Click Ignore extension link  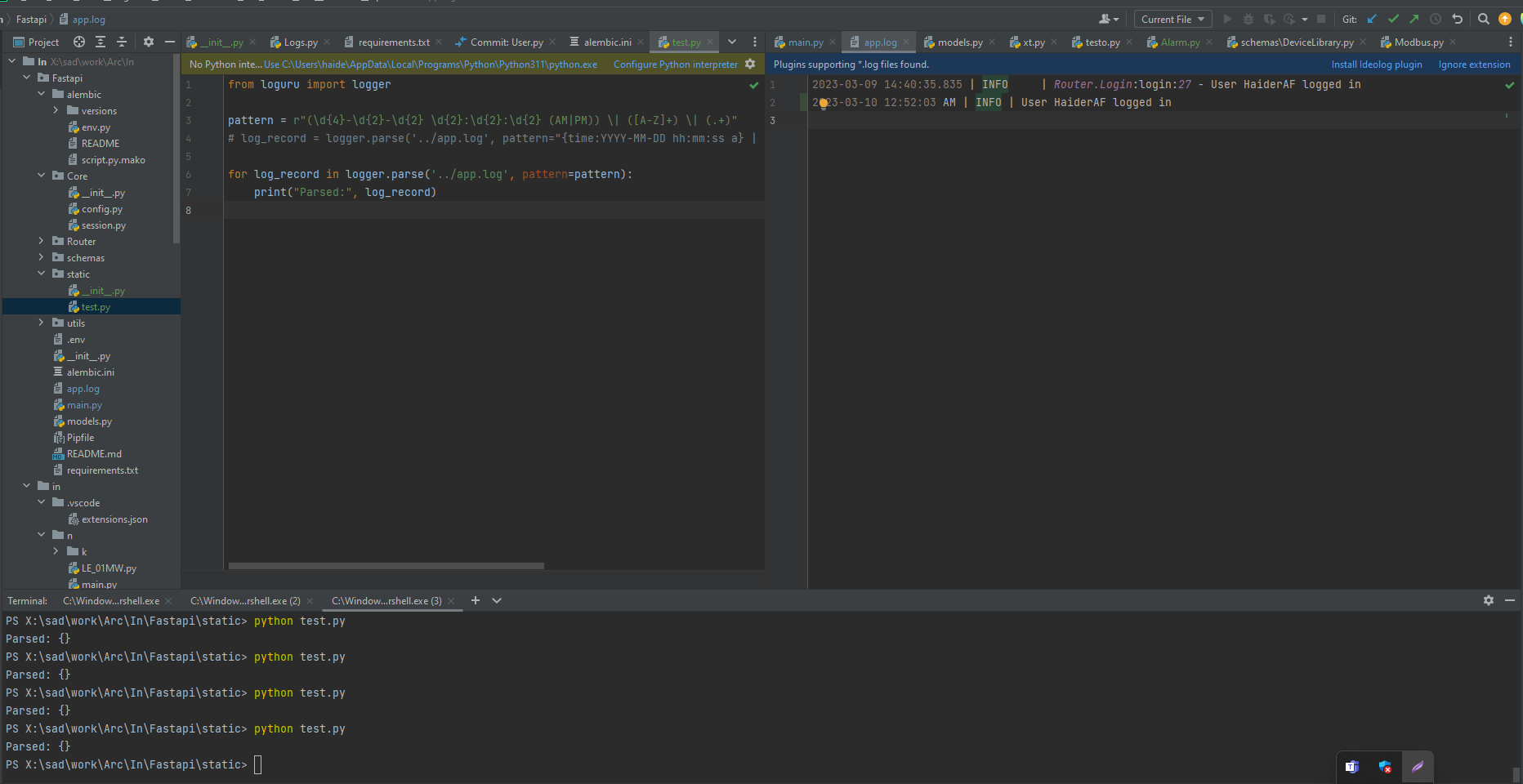(x=1474, y=64)
